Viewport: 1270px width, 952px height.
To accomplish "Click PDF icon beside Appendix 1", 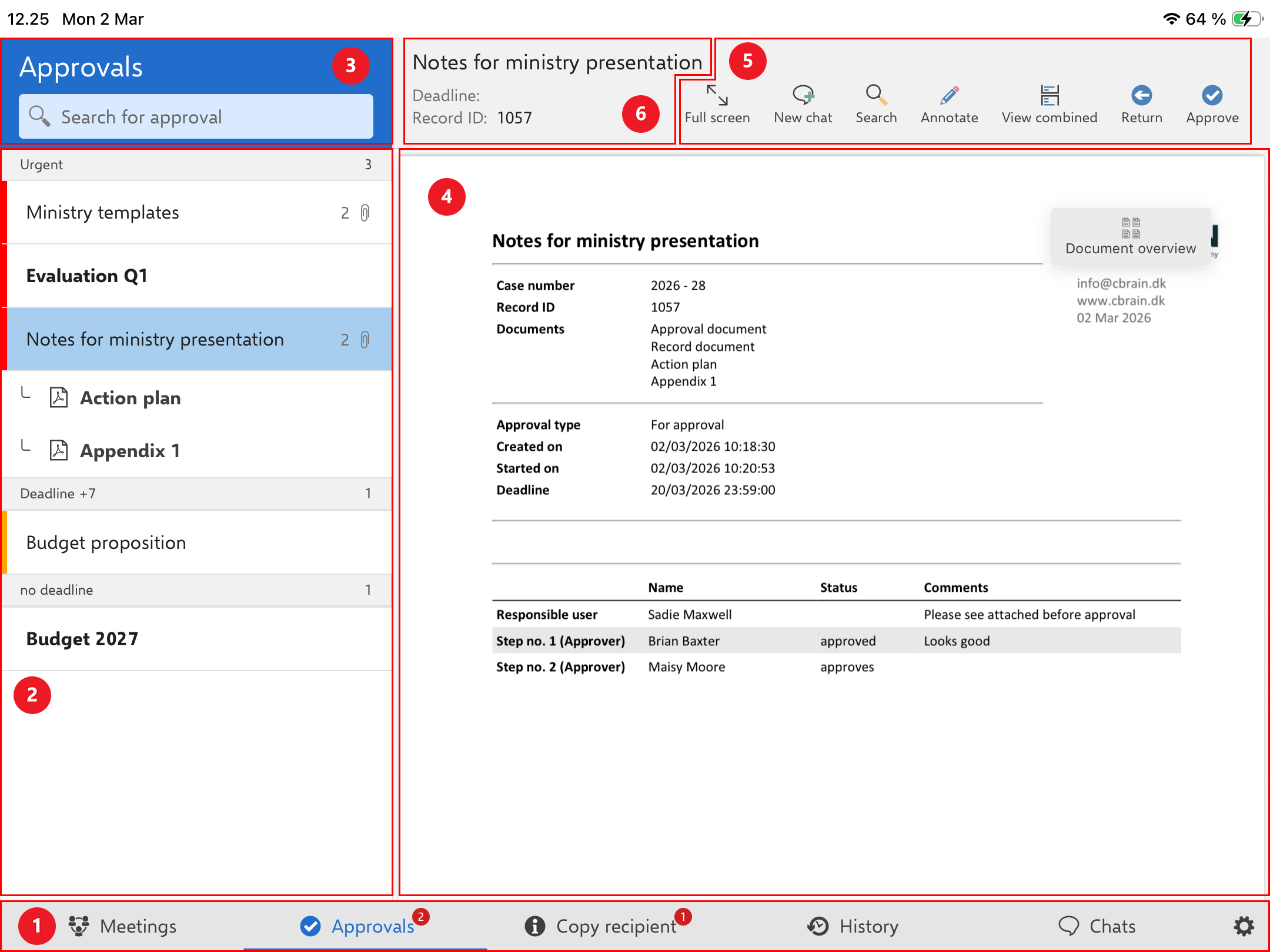I will pos(59,451).
